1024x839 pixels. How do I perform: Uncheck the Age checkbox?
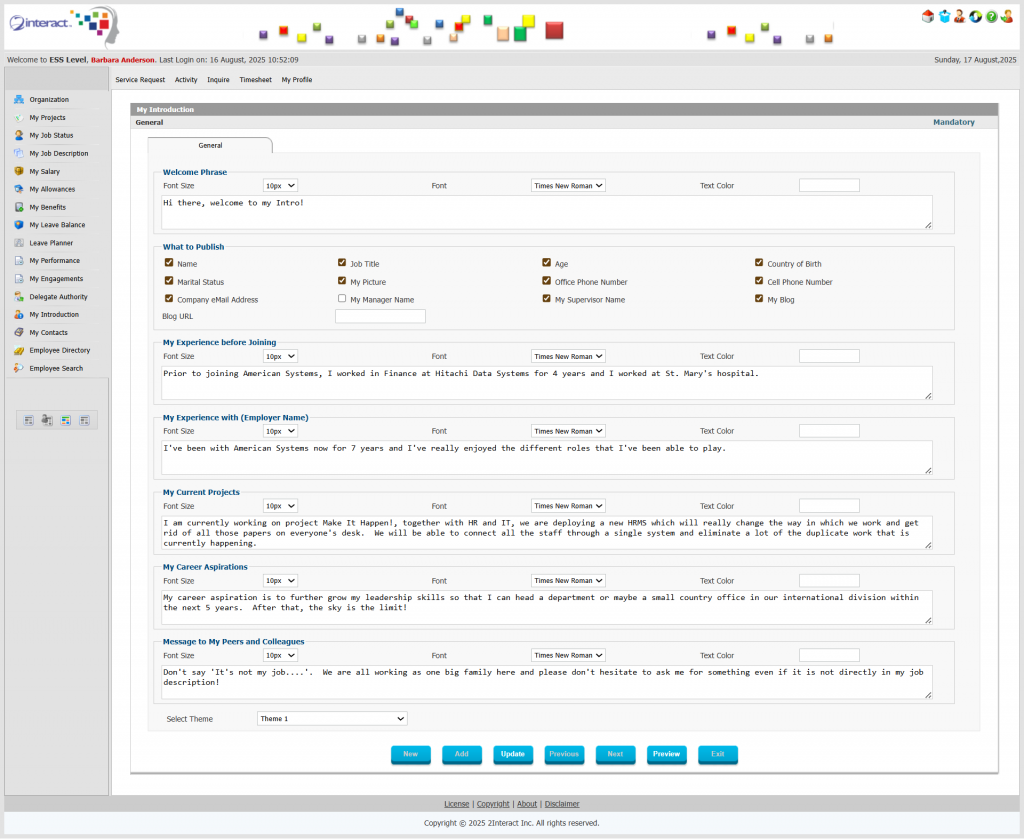pos(547,262)
